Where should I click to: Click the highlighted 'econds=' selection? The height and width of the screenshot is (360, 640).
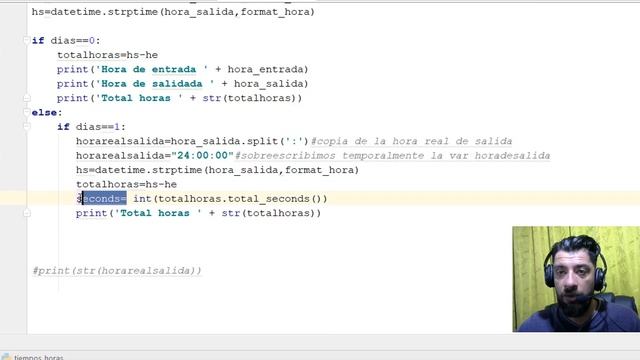[x=104, y=199]
